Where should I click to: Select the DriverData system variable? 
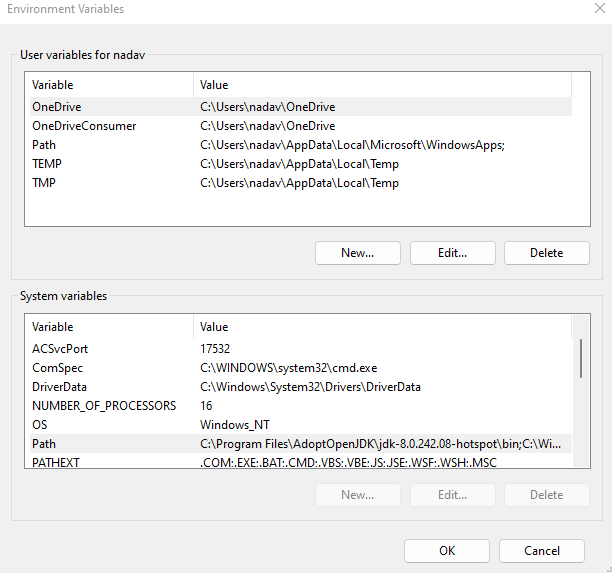(301, 387)
